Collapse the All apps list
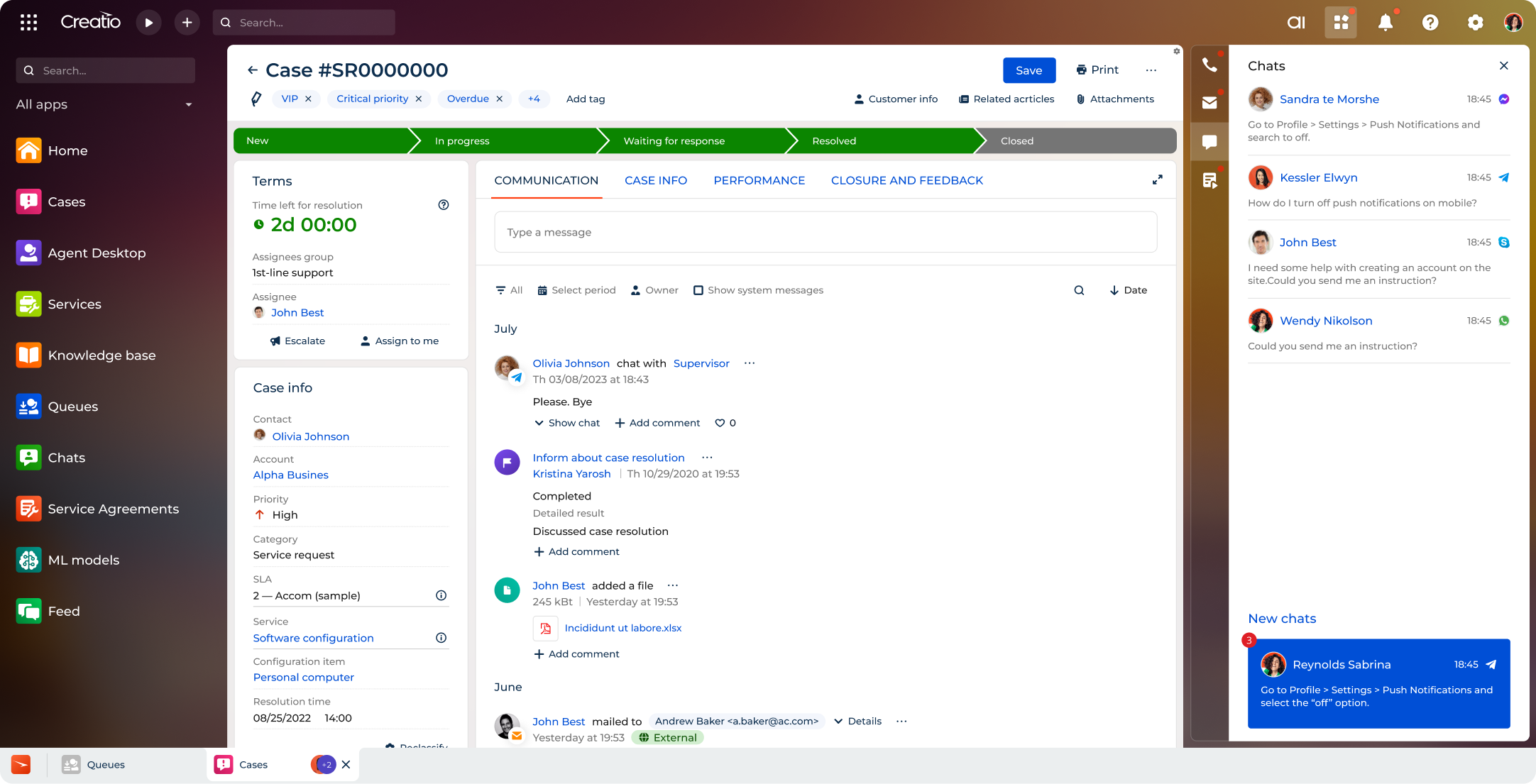 [x=188, y=104]
